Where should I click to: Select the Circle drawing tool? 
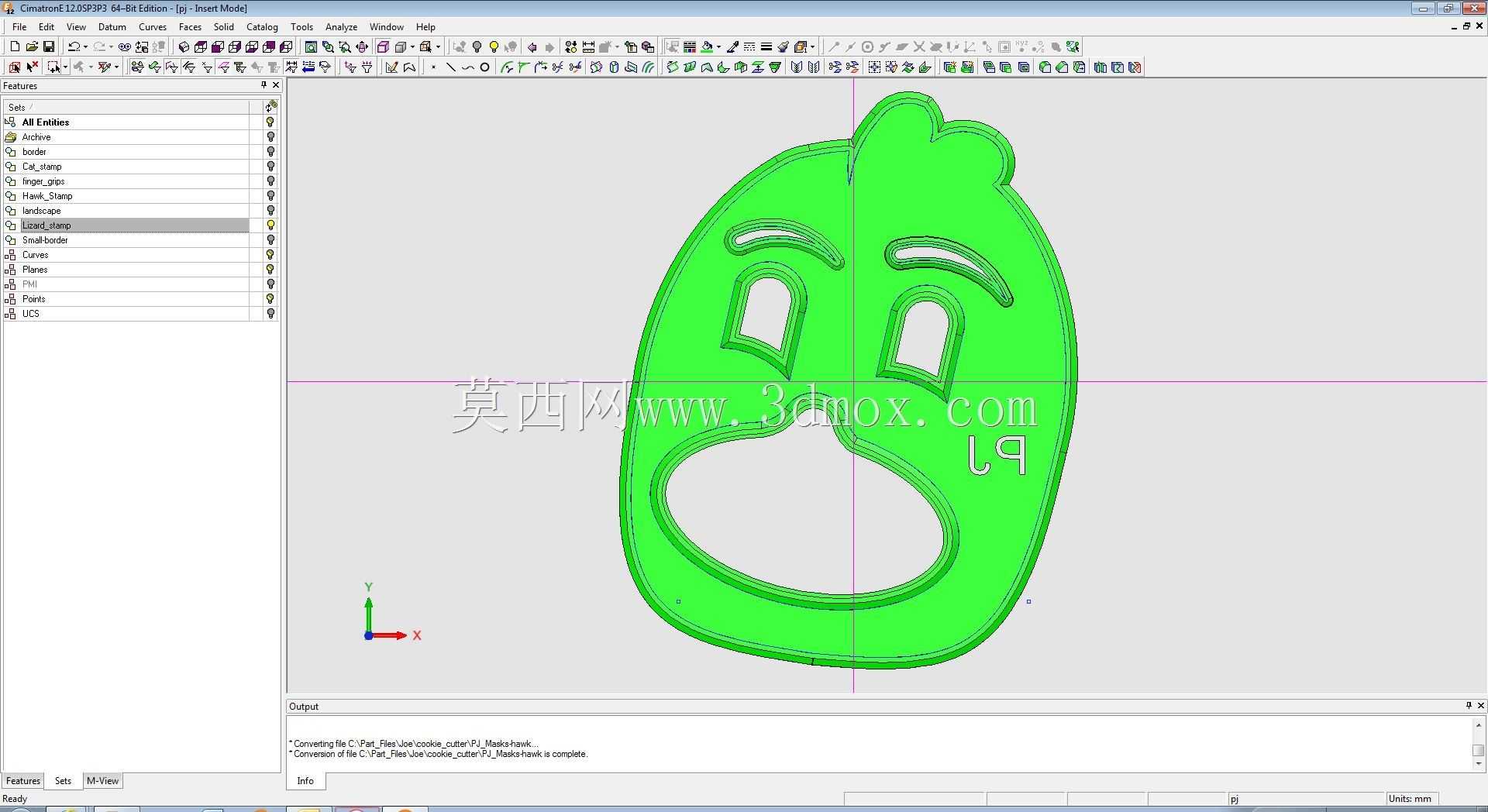coord(484,67)
